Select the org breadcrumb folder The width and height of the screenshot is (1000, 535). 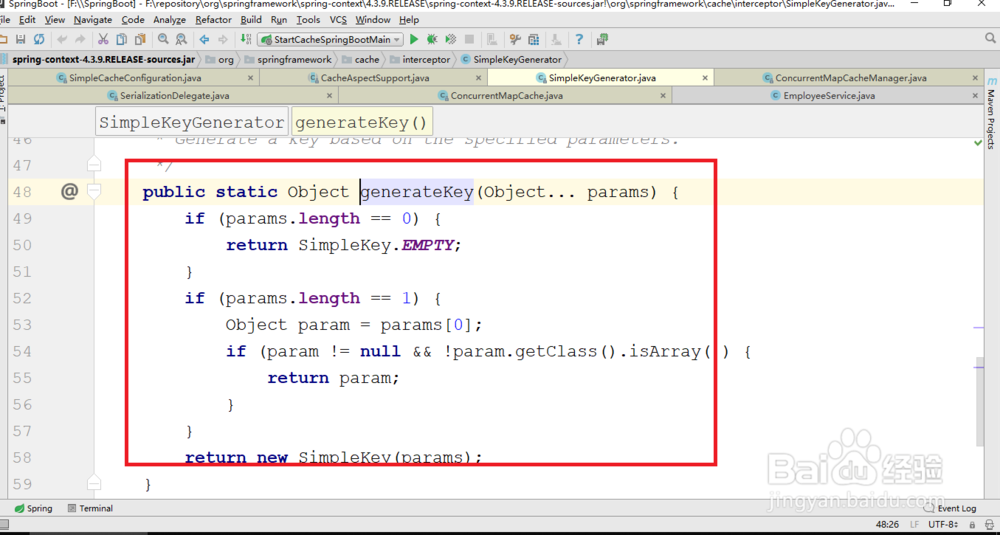[220, 59]
